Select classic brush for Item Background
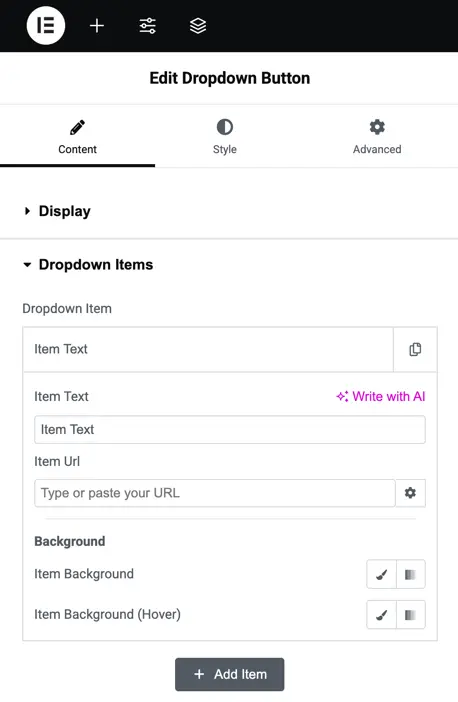Image resolution: width=458 pixels, height=702 pixels. 381,574
